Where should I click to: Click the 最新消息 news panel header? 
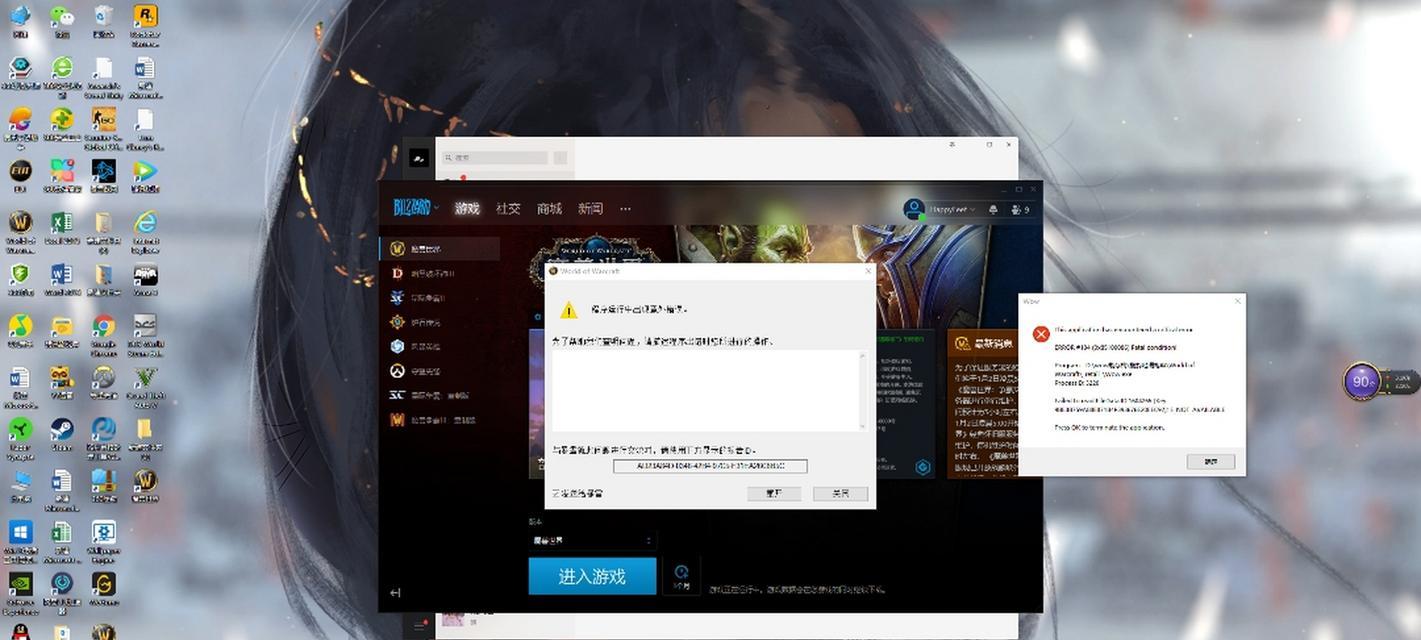982,343
